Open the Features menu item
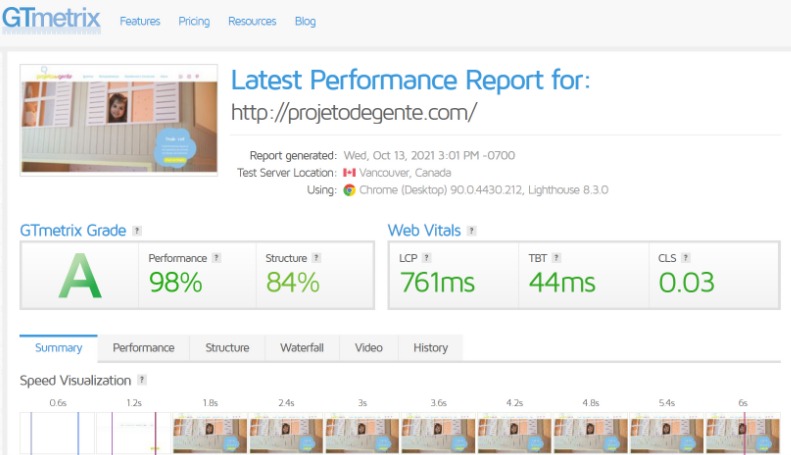This screenshot has width=791, height=455. 140,21
